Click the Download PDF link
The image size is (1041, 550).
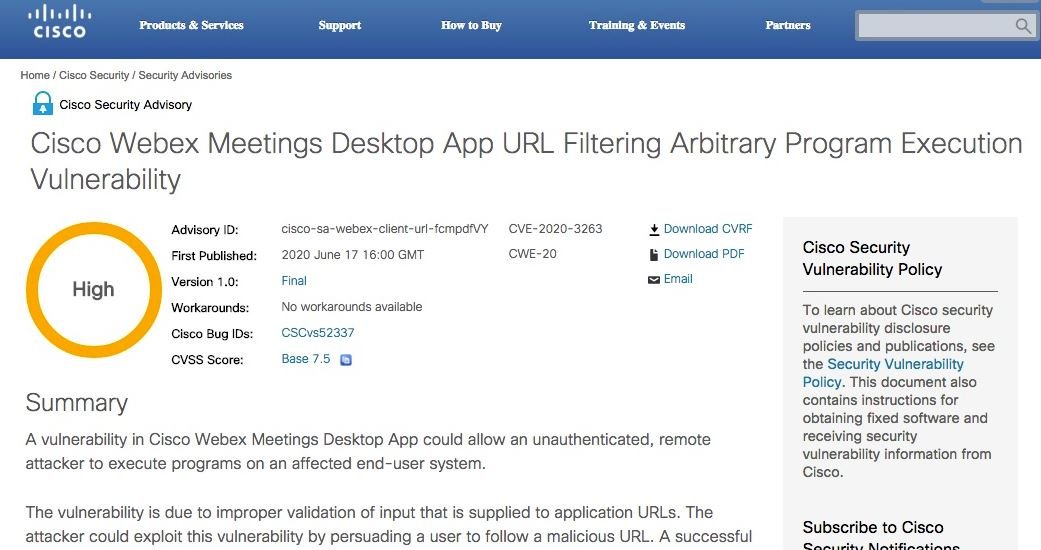click(x=704, y=254)
